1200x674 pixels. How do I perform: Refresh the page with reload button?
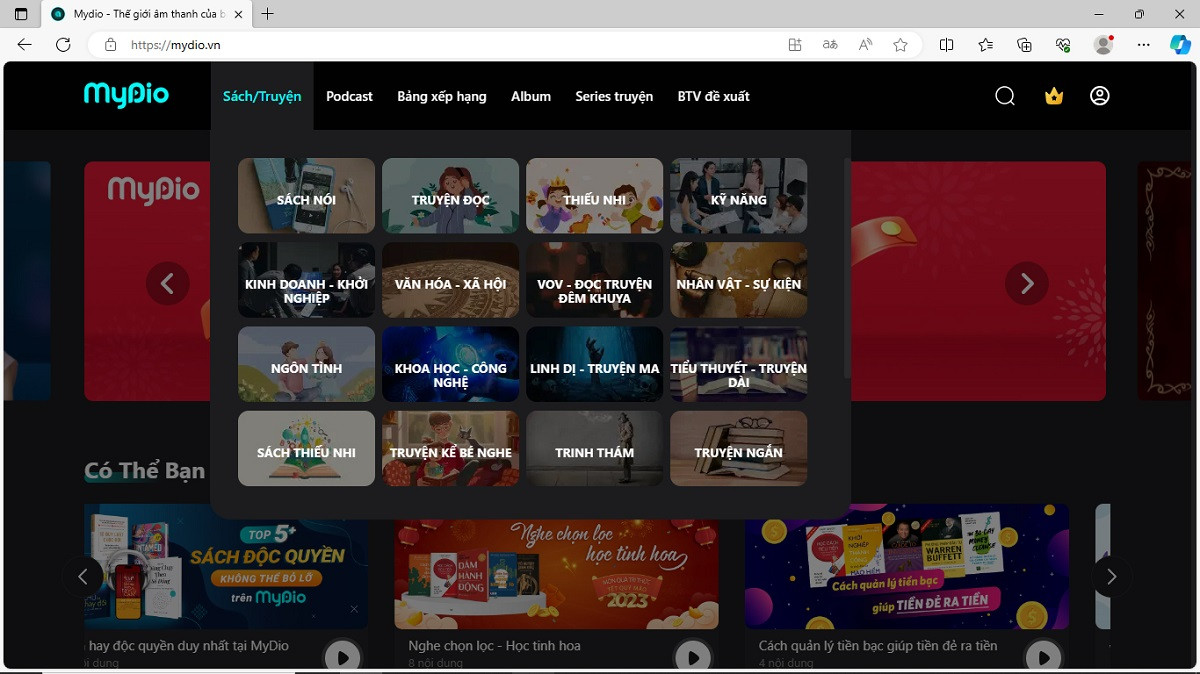coord(63,45)
